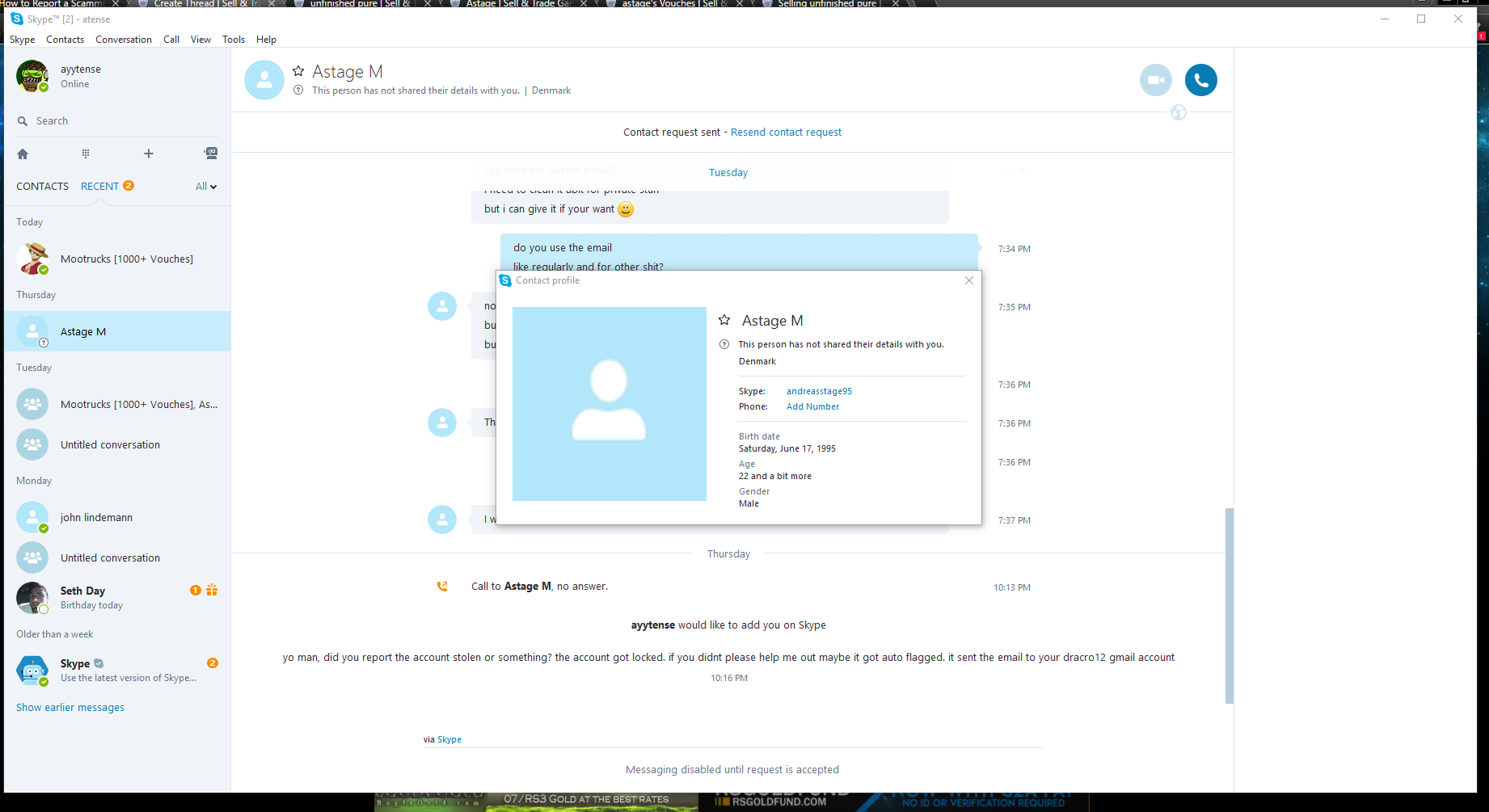Screen dimensions: 1489x812
Task: Open Tuesday's Untitled conversation
Action: [117, 445]
